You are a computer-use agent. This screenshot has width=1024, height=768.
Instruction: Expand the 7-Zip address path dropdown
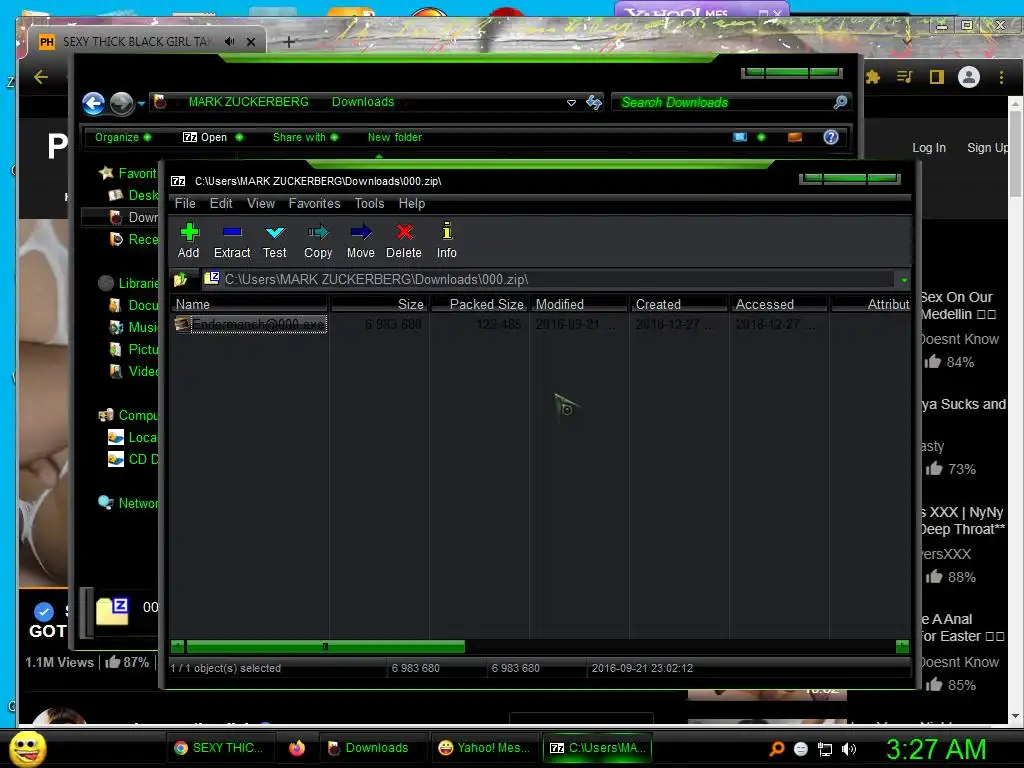[903, 280]
